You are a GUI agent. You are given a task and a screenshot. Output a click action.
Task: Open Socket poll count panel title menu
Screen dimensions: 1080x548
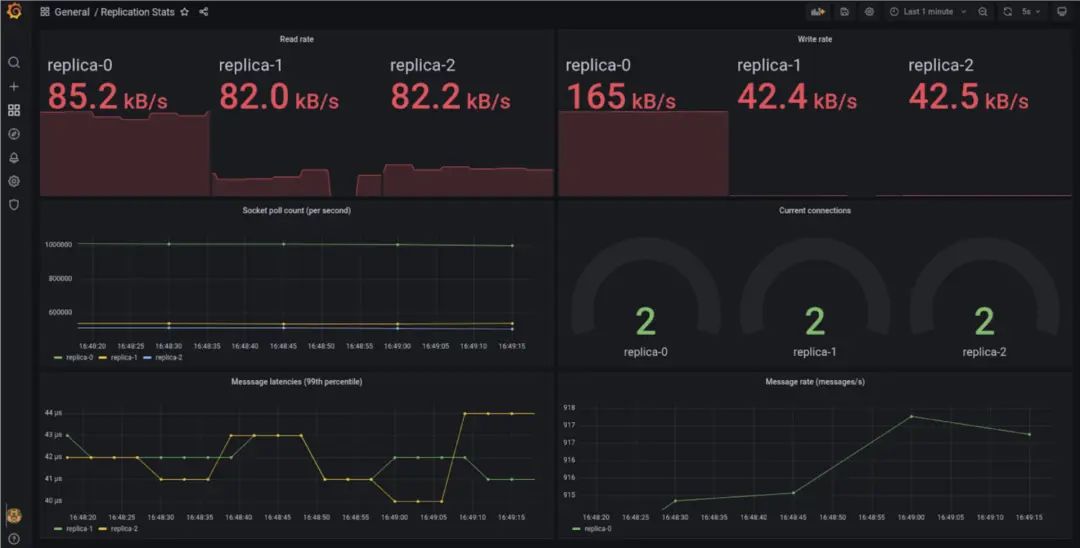297,211
